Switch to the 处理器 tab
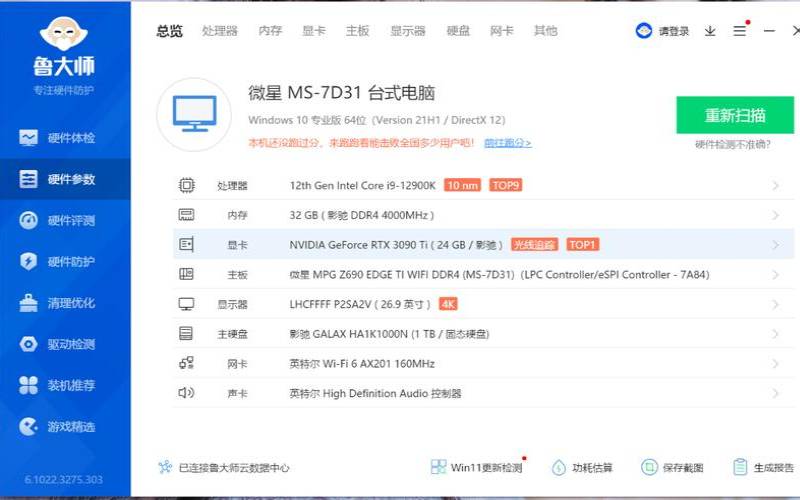The height and width of the screenshot is (500, 800). (x=220, y=31)
